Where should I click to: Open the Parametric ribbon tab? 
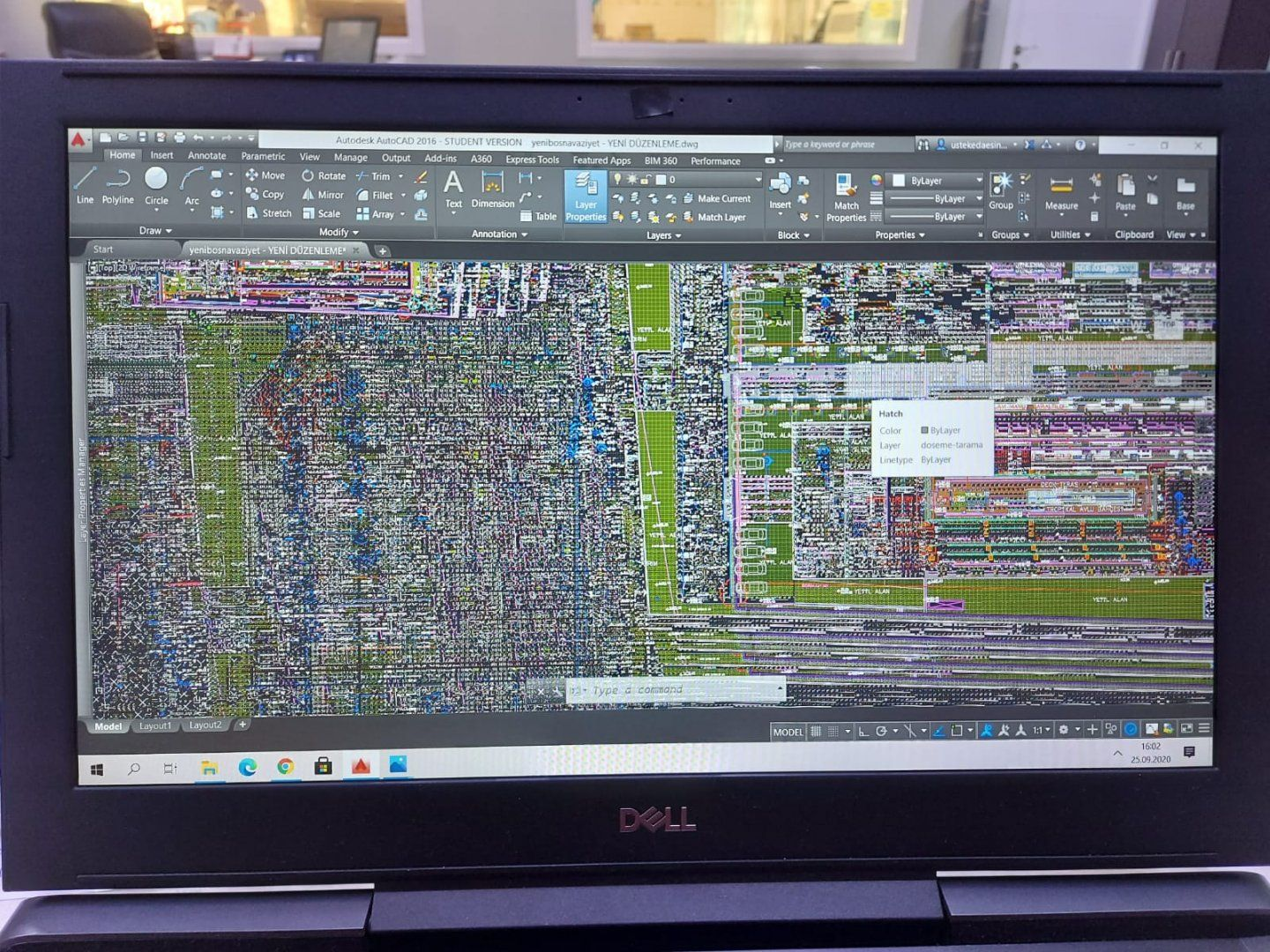pyautogui.click(x=262, y=156)
